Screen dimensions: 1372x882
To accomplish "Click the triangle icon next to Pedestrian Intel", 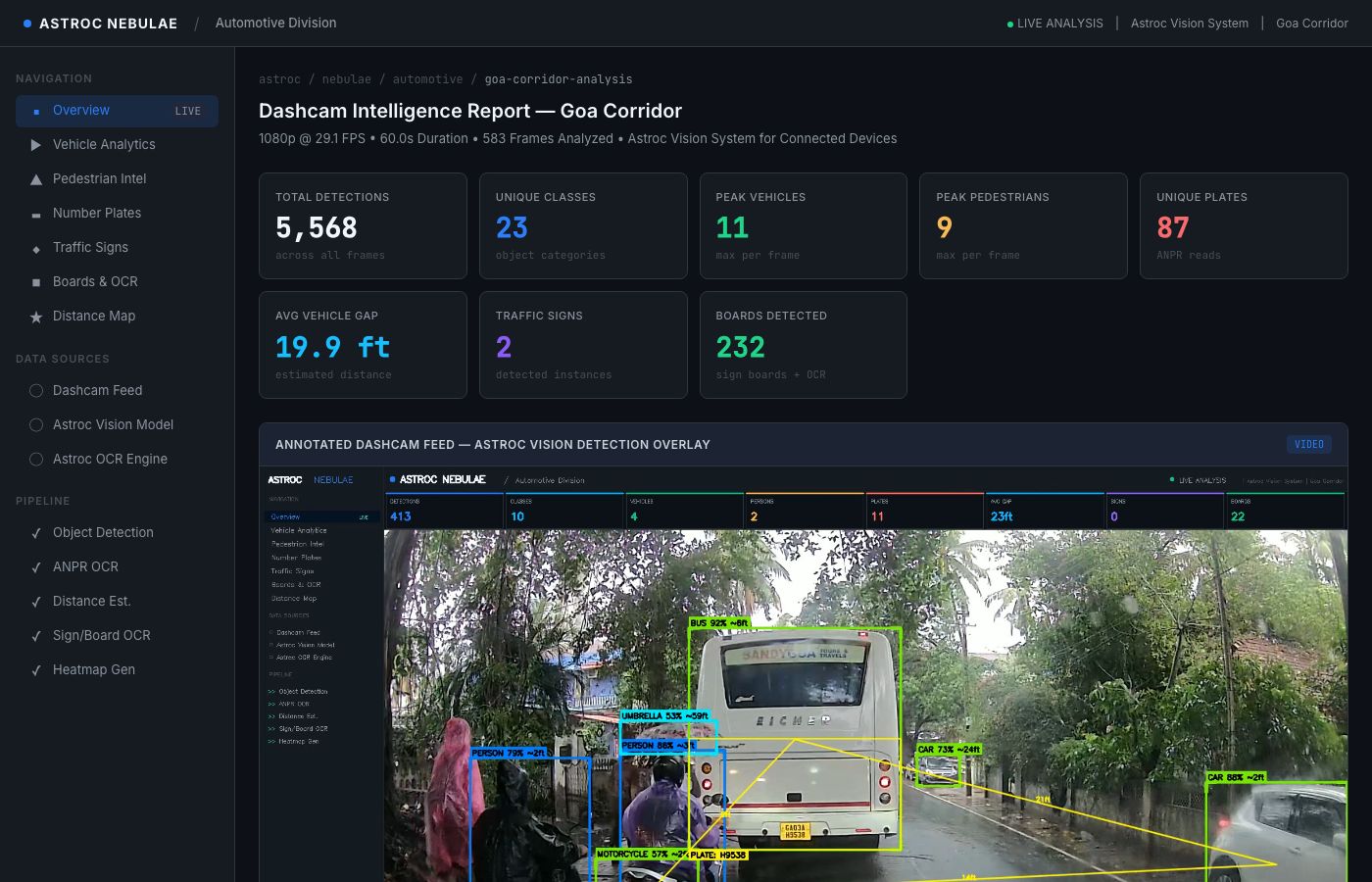I will coord(36,179).
